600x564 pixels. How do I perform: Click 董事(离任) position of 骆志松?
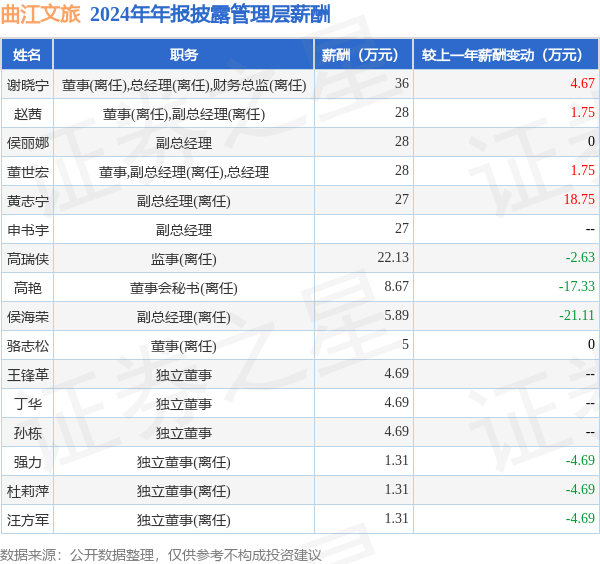[x=184, y=346]
